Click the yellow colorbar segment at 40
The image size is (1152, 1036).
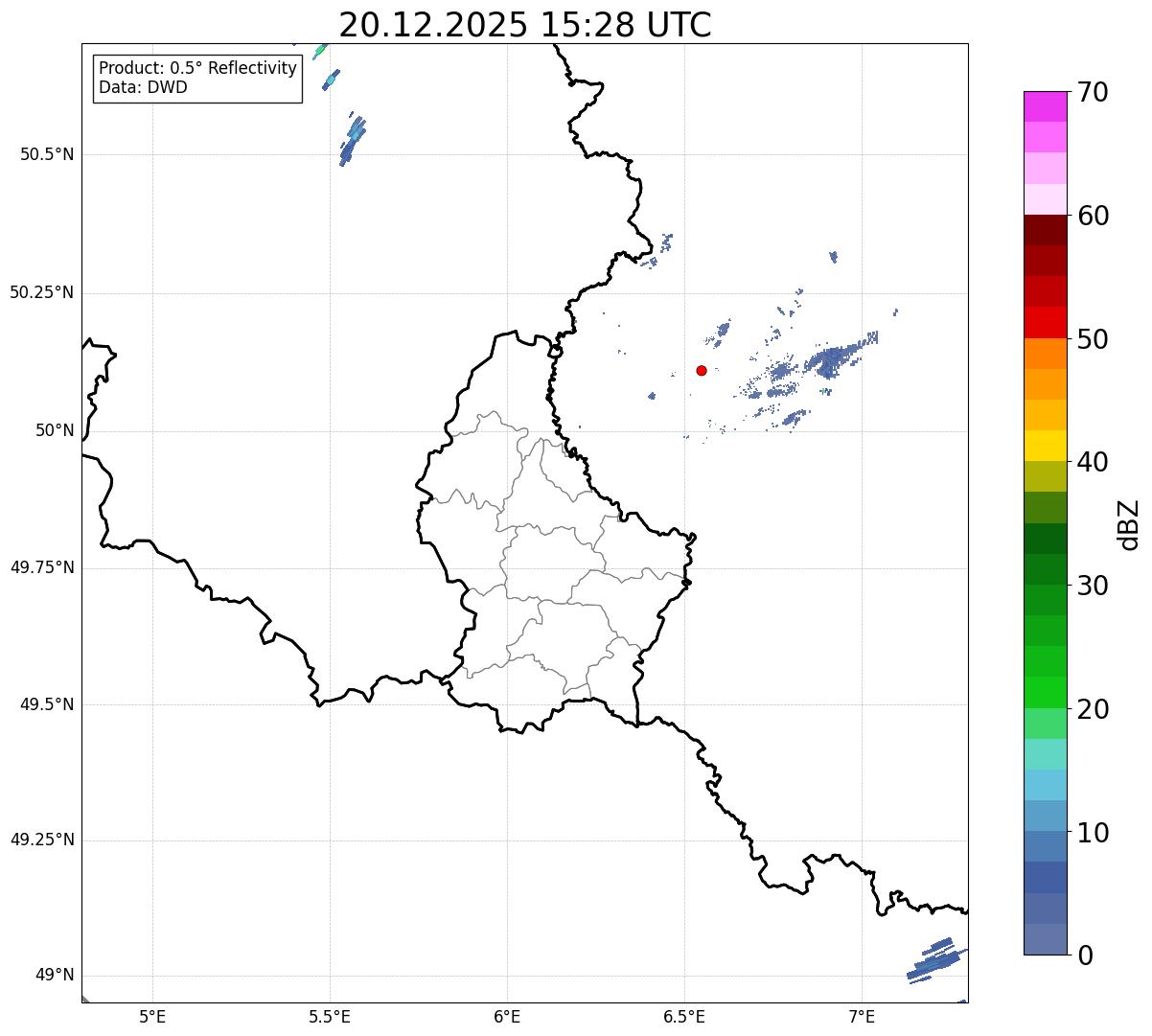coord(1046,446)
